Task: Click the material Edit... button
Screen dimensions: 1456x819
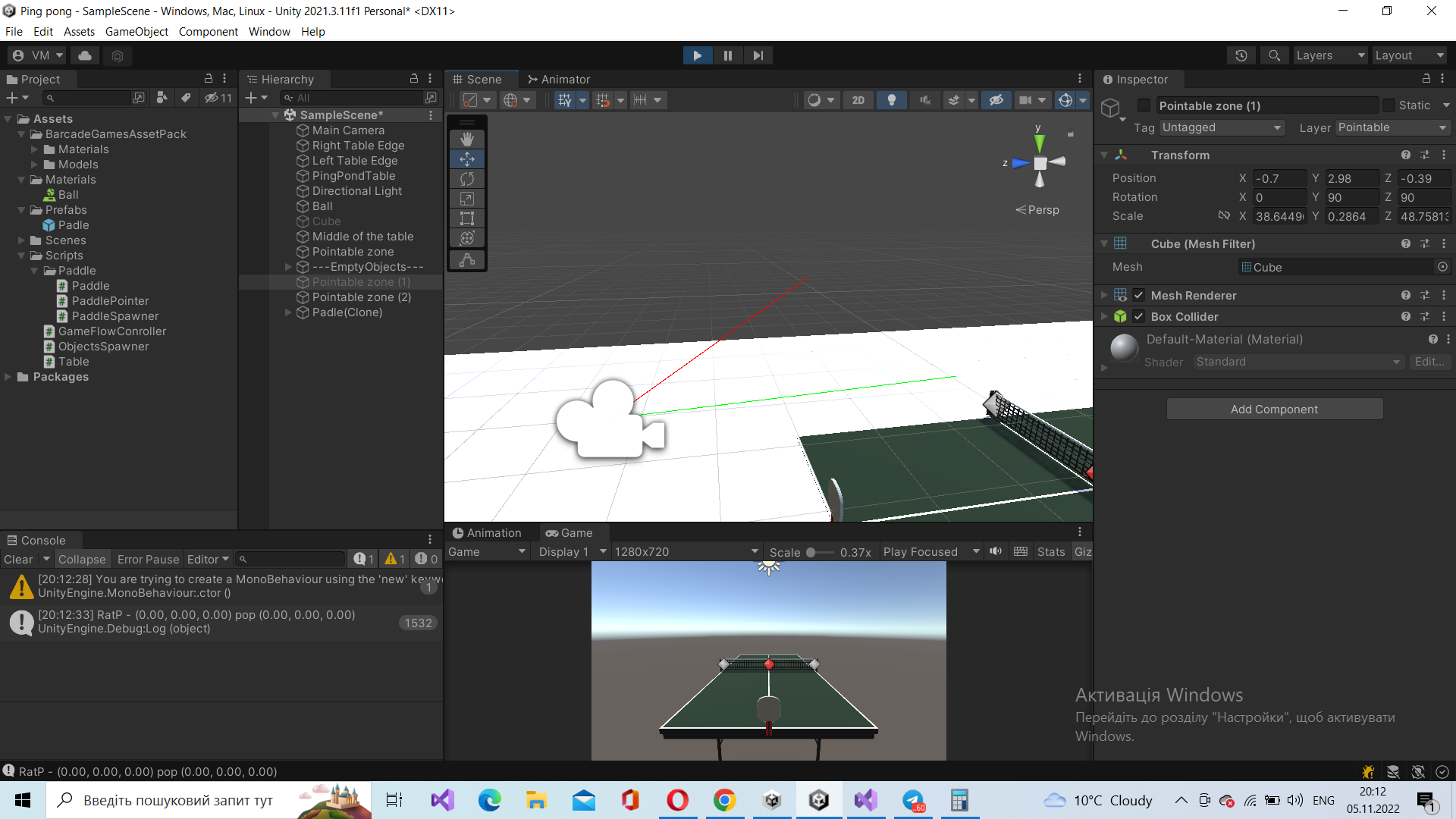Action: (1429, 362)
